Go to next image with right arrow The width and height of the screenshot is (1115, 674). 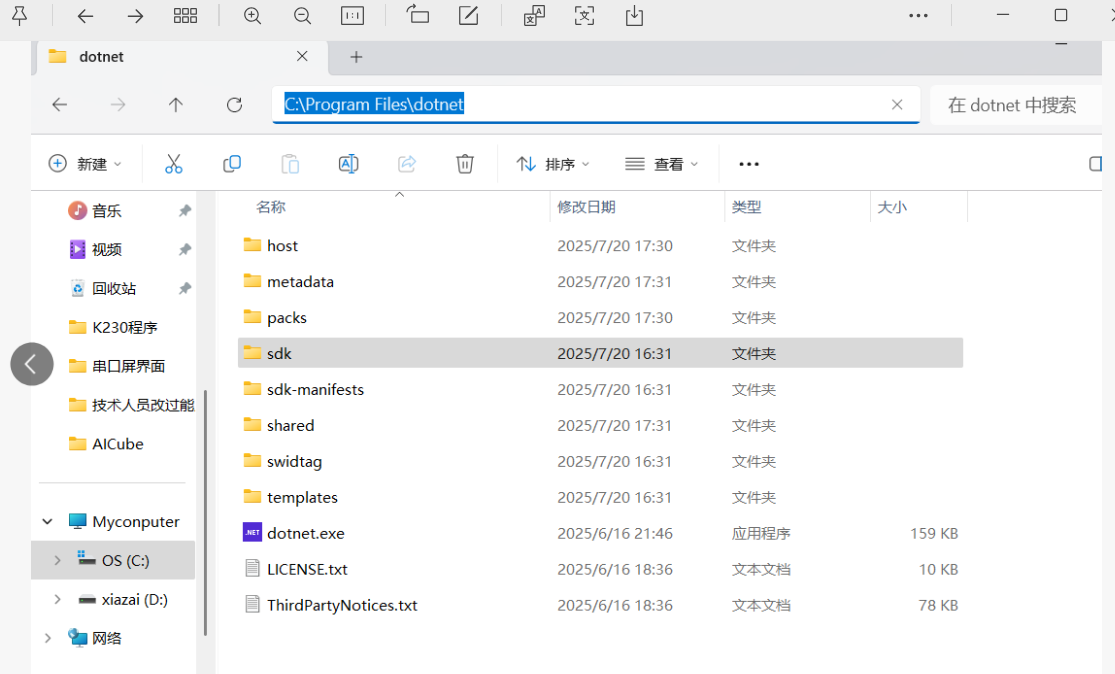point(135,16)
